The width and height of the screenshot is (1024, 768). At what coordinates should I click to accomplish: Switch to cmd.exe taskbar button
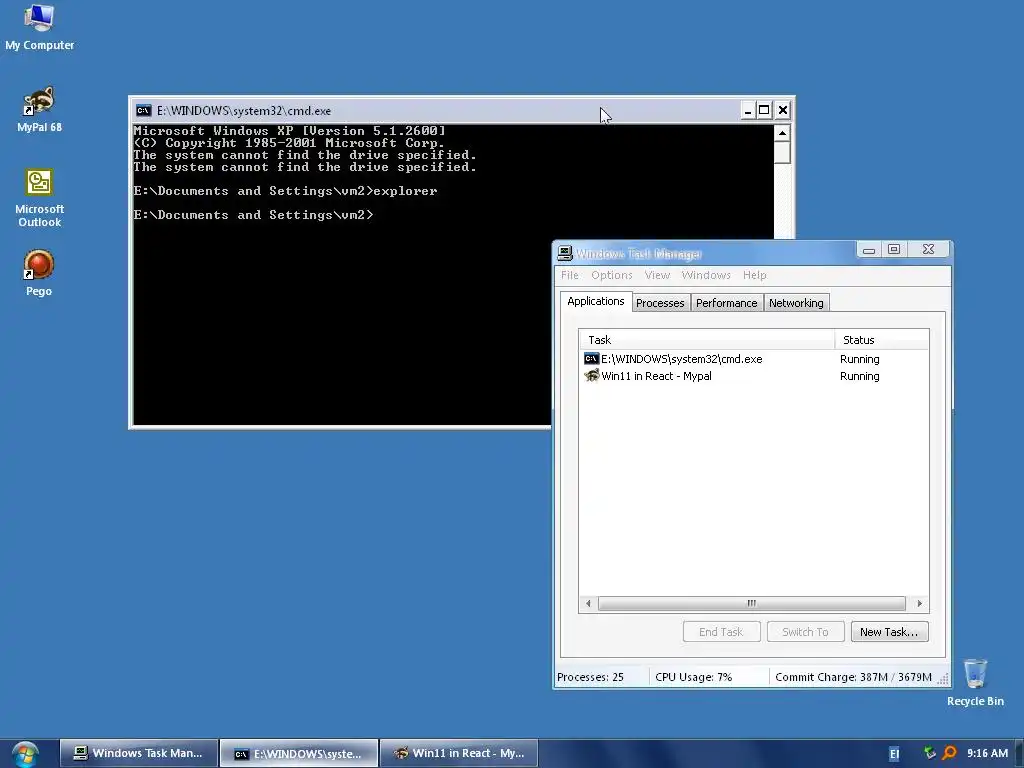click(x=299, y=753)
